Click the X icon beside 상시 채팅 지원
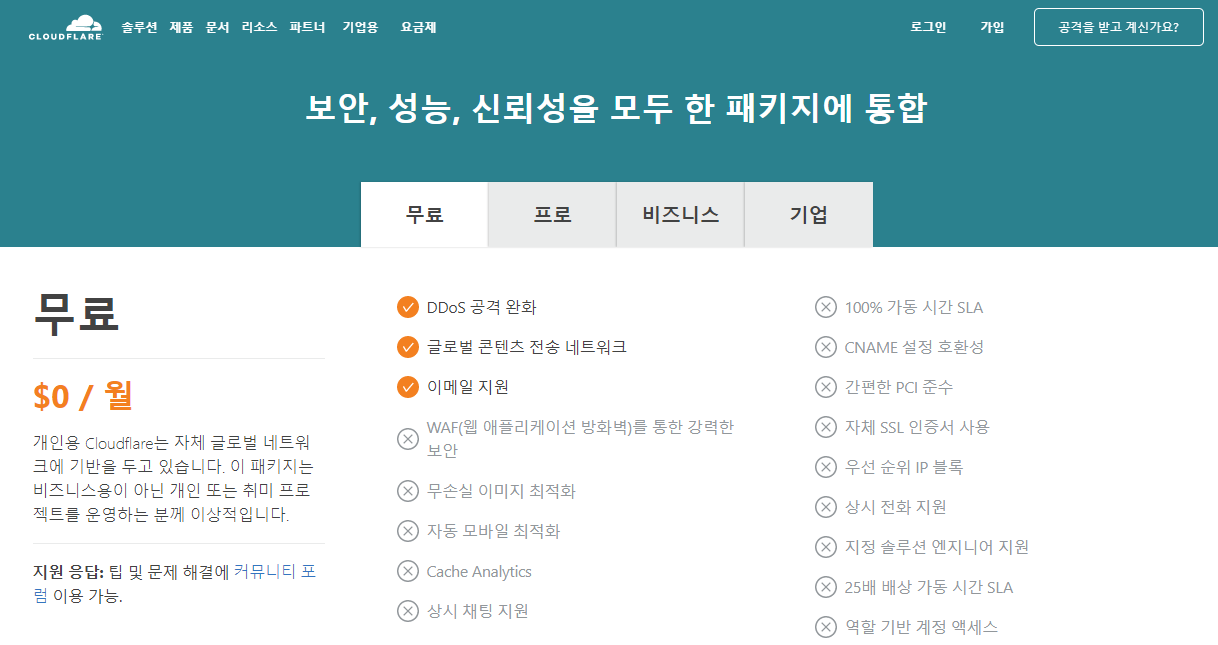Screen dimensions: 1218x645 click(x=408, y=611)
